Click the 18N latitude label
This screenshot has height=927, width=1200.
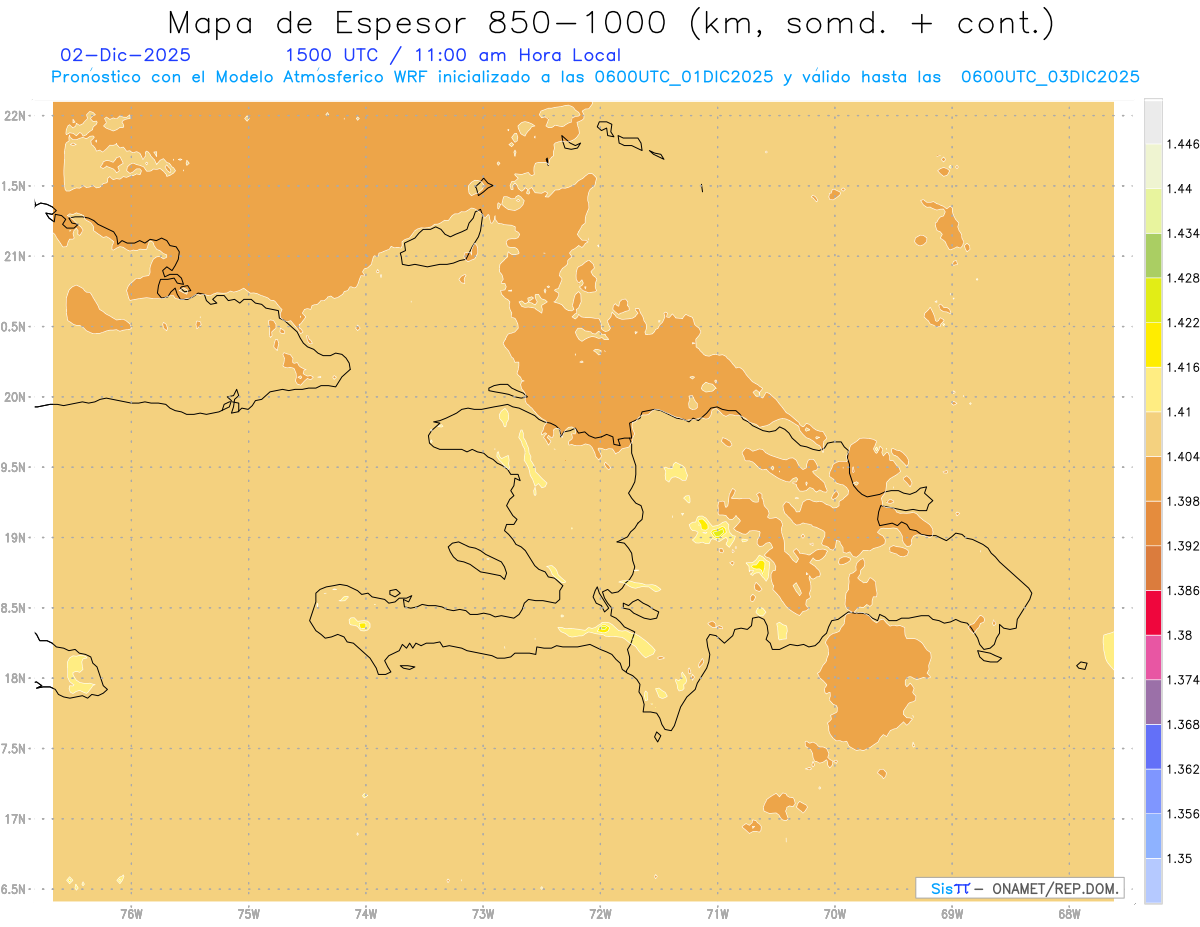coord(15,678)
